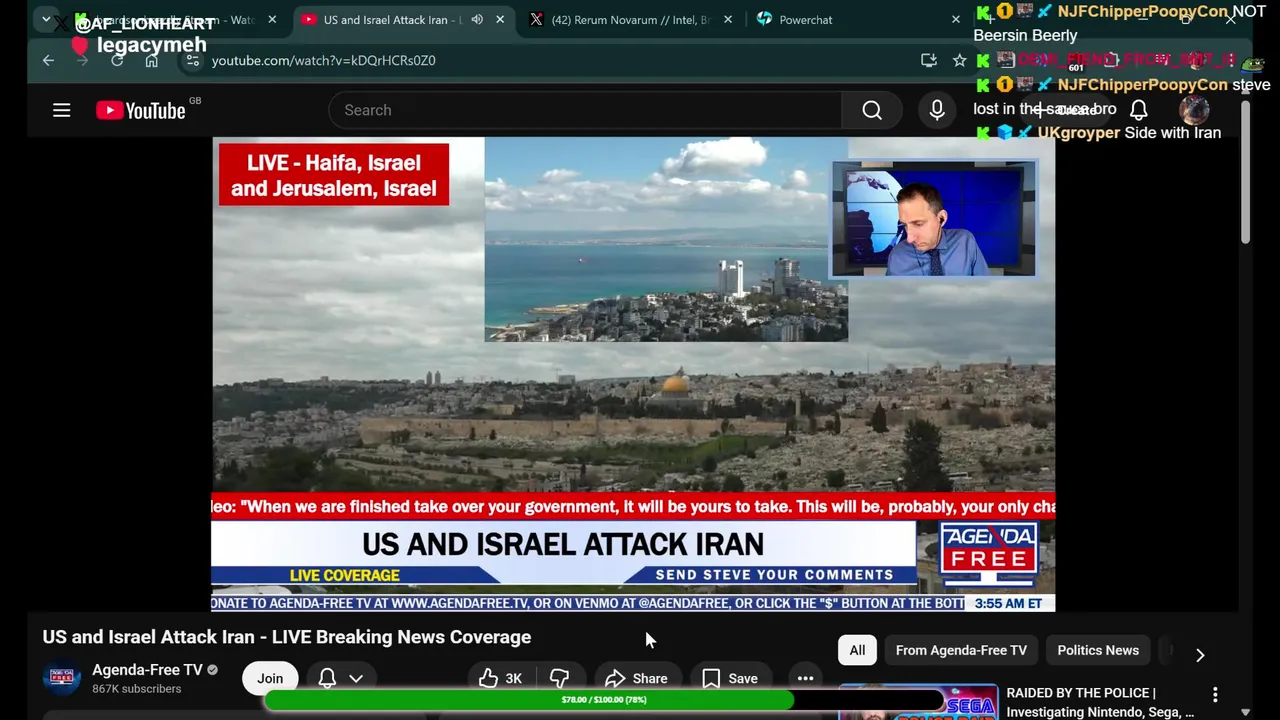Select Politics News filter chip
The height and width of the screenshot is (720, 1280).
click(x=1098, y=650)
